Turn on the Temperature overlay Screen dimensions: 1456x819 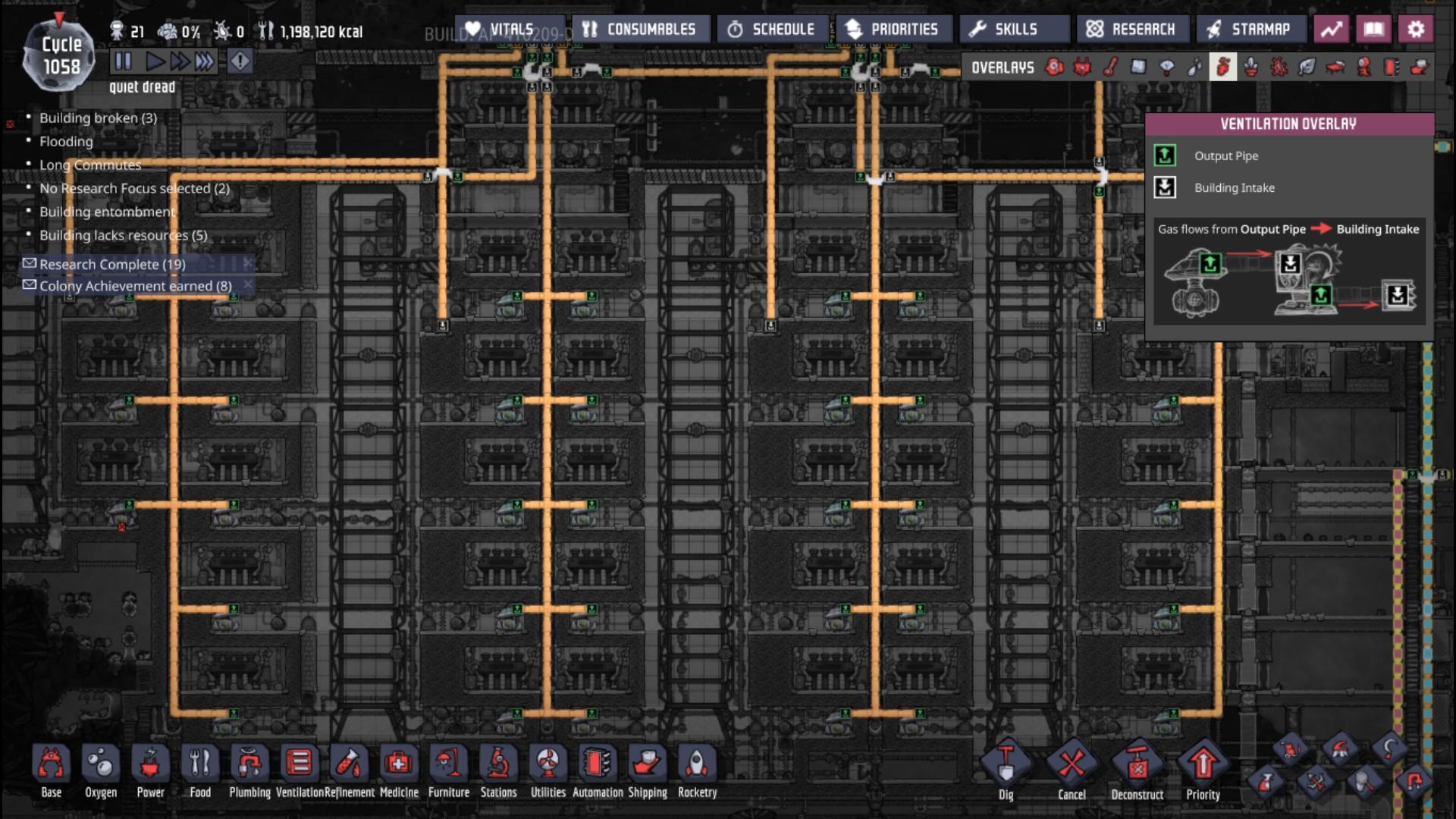1110,67
